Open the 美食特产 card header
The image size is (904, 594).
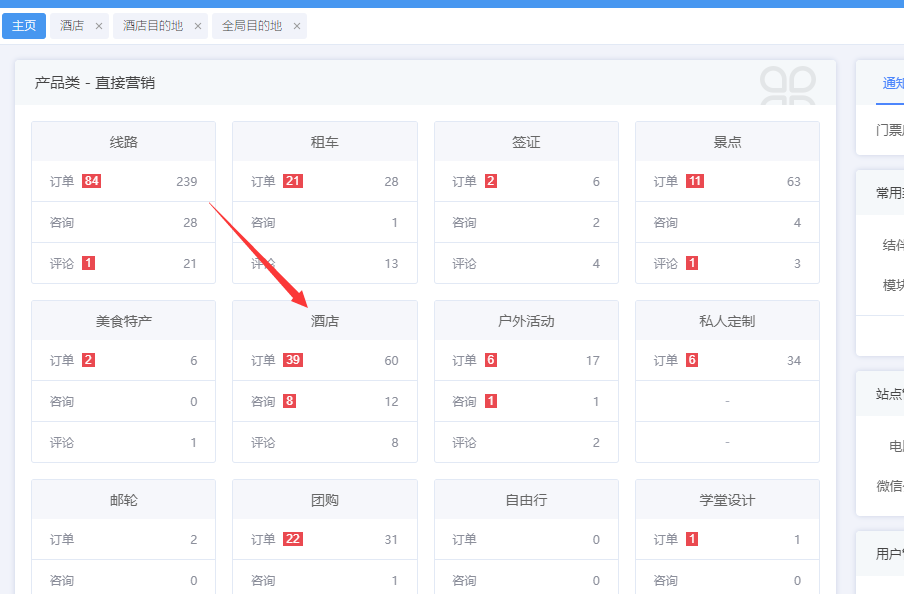point(123,321)
